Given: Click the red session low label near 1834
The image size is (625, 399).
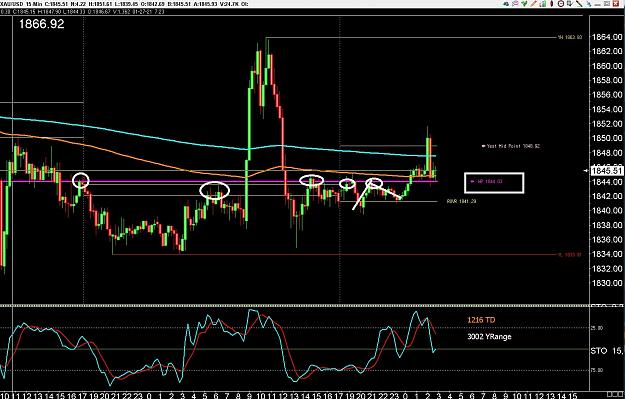Looking at the screenshot, I should (570, 255).
